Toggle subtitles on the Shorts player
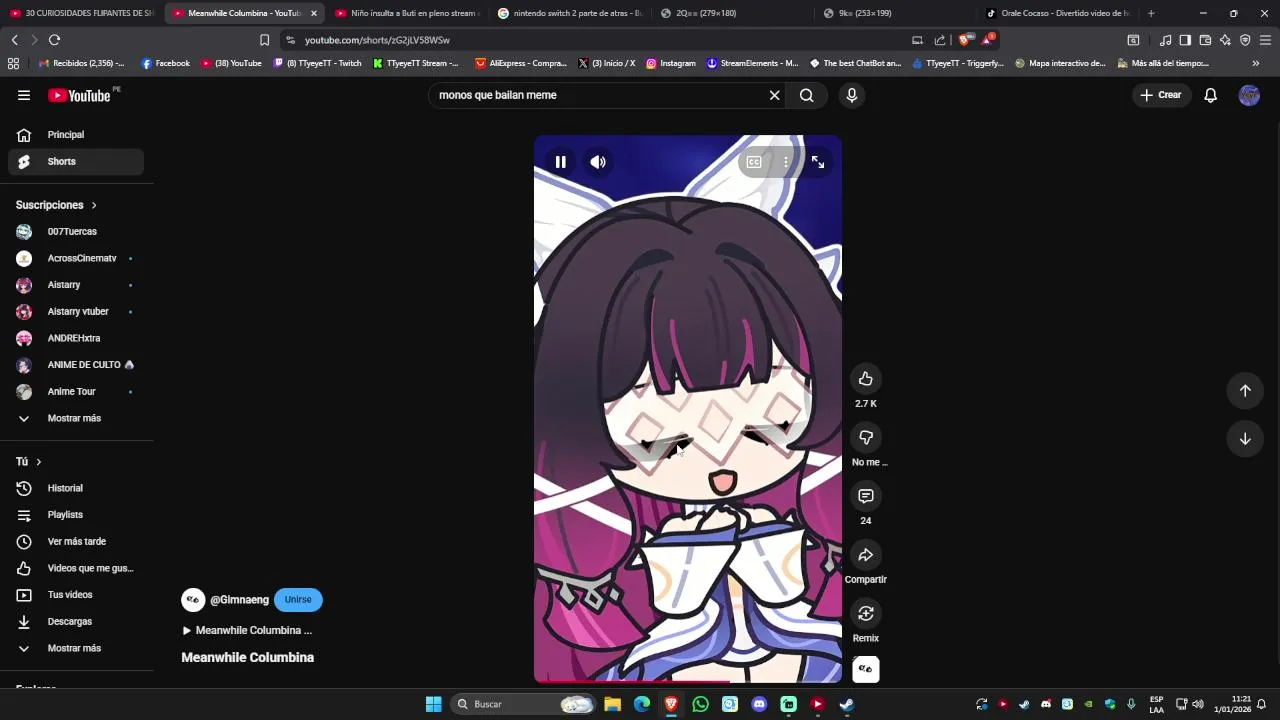The width and height of the screenshot is (1280, 720). pyautogui.click(x=754, y=162)
